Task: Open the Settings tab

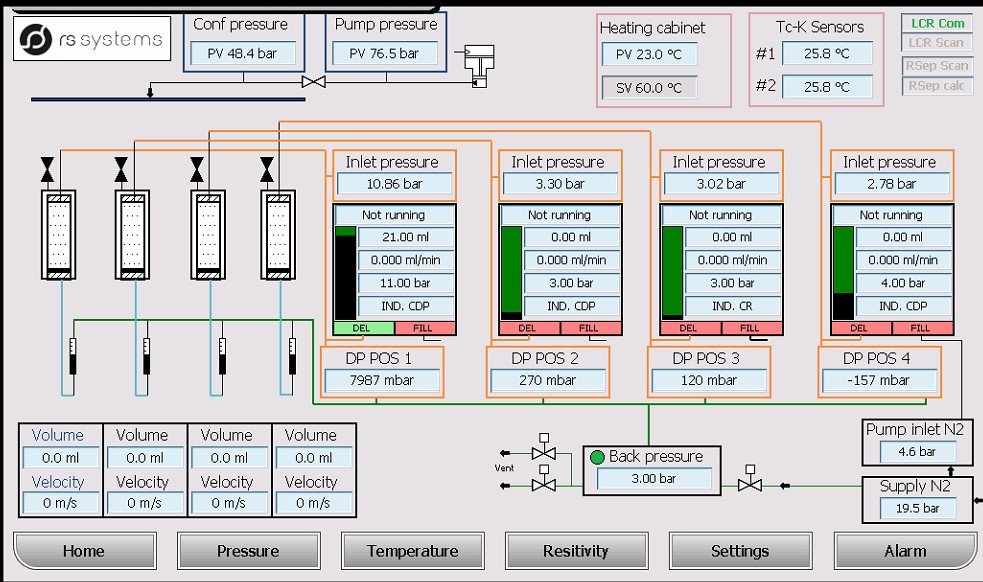Action: [740, 551]
